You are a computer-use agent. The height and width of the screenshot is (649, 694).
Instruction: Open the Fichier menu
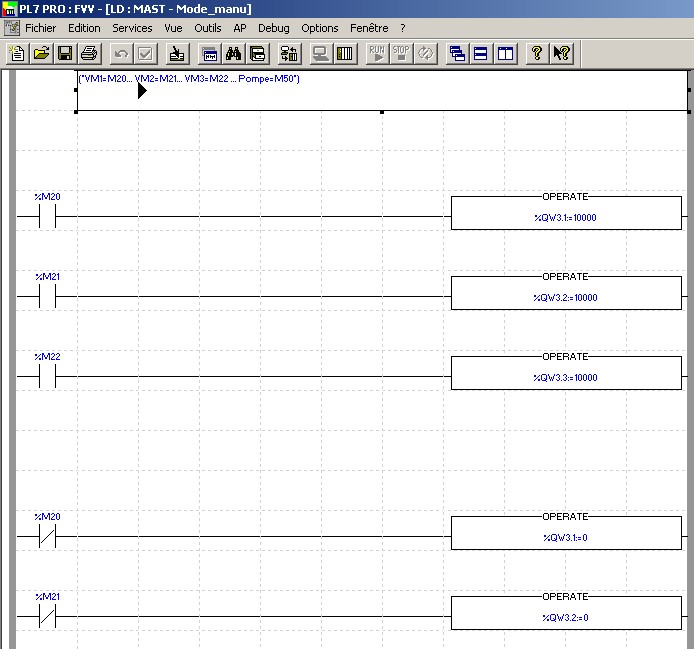coord(41,28)
